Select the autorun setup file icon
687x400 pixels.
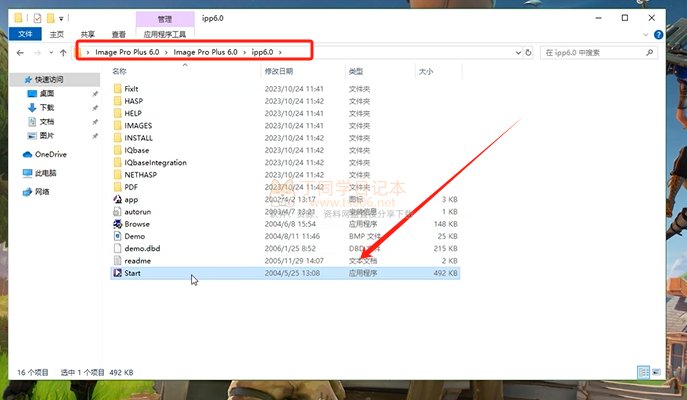tap(117, 212)
